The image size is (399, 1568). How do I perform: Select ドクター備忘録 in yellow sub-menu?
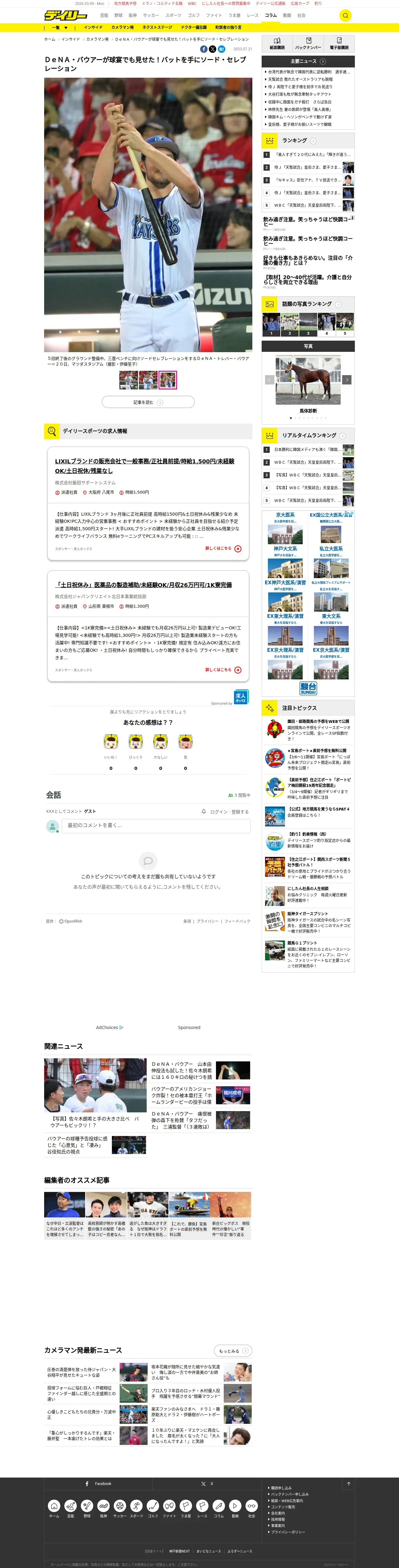[x=193, y=27]
